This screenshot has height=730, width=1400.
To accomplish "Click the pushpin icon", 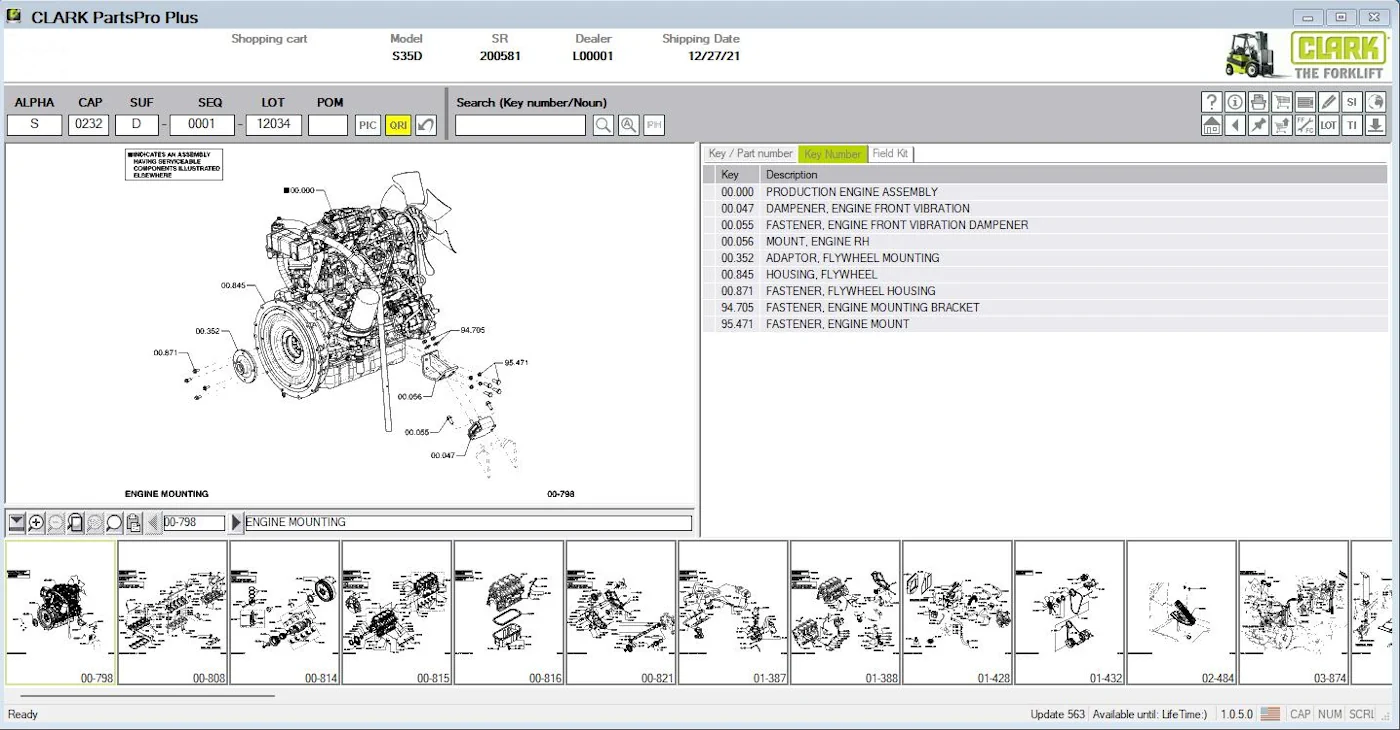I will [1258, 125].
